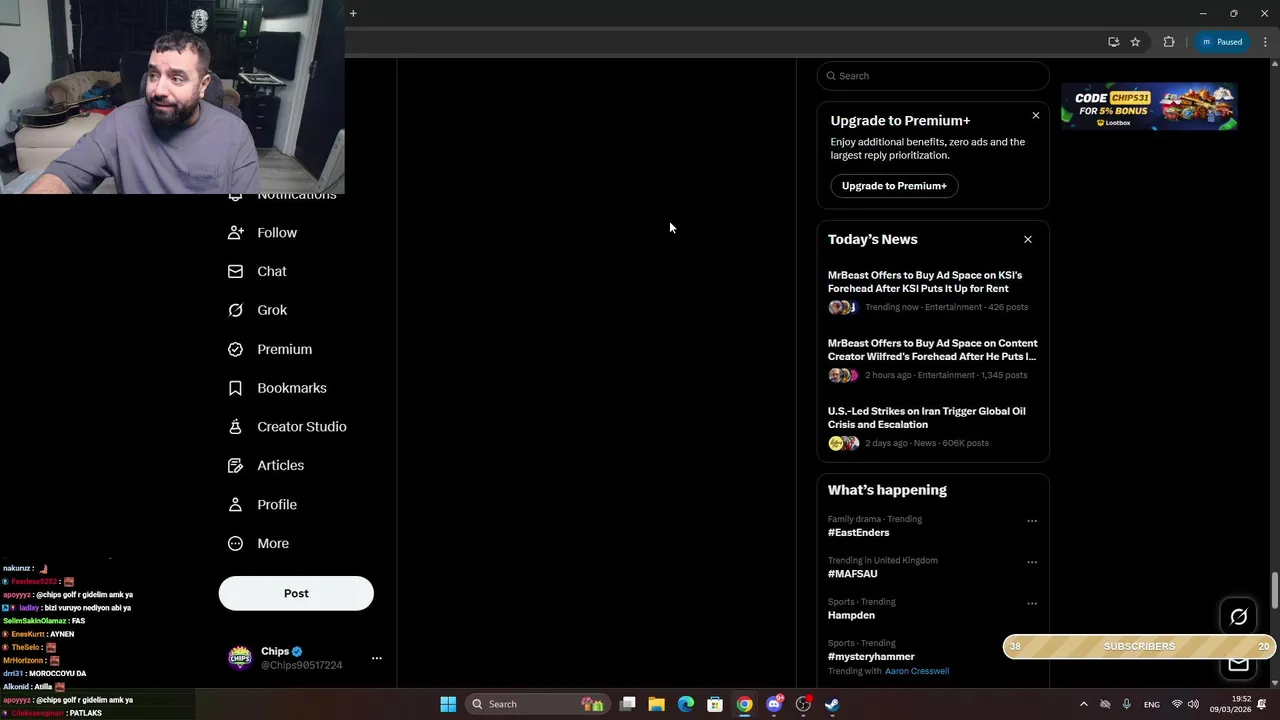Image resolution: width=1280 pixels, height=720 pixels.
Task: Click the Grok logo icon in sidebar
Action: tap(235, 310)
